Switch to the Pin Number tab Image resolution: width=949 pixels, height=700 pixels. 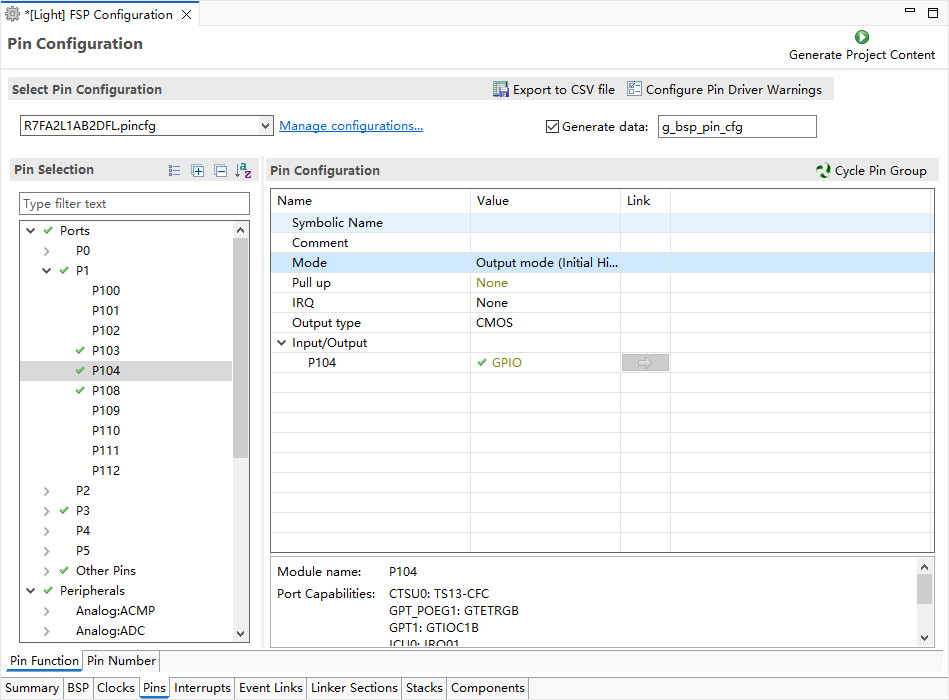pos(121,661)
